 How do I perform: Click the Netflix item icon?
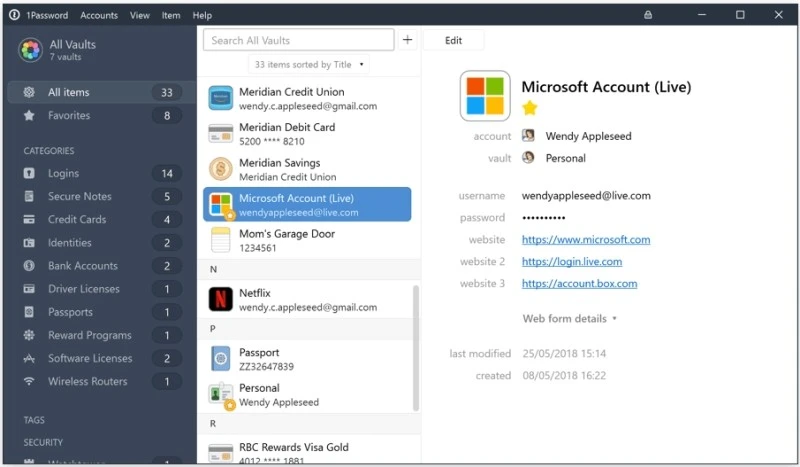(221, 299)
